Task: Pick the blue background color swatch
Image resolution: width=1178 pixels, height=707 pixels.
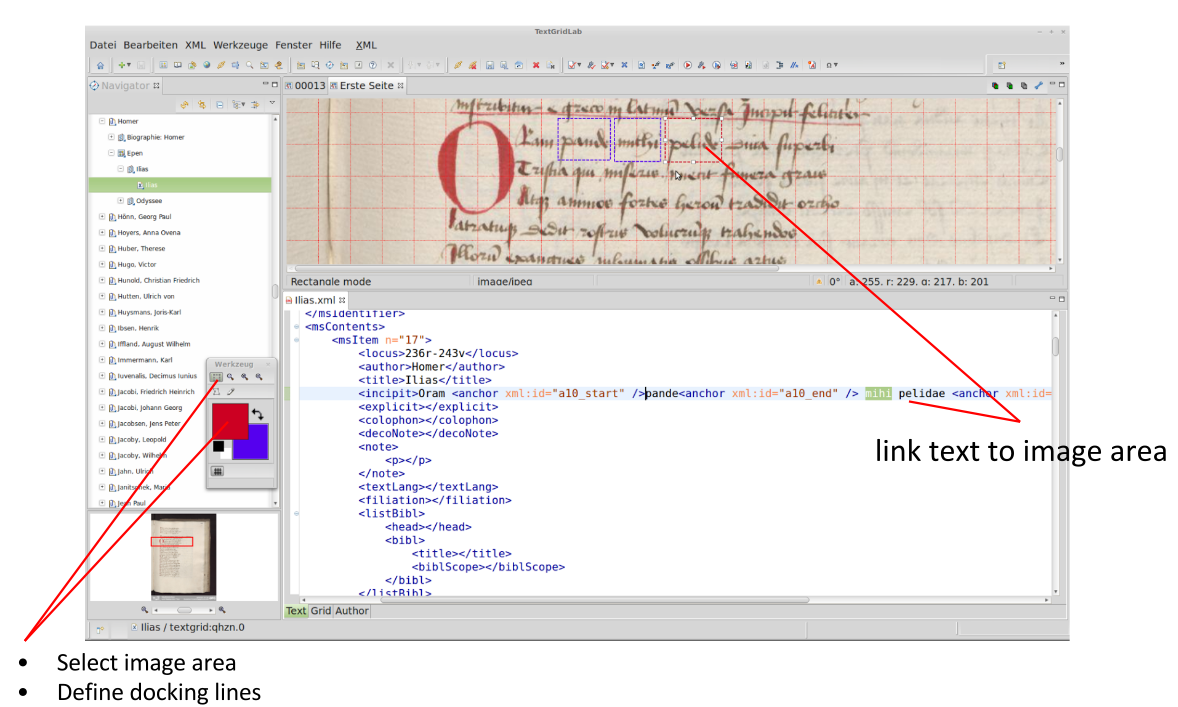Action: [255, 445]
